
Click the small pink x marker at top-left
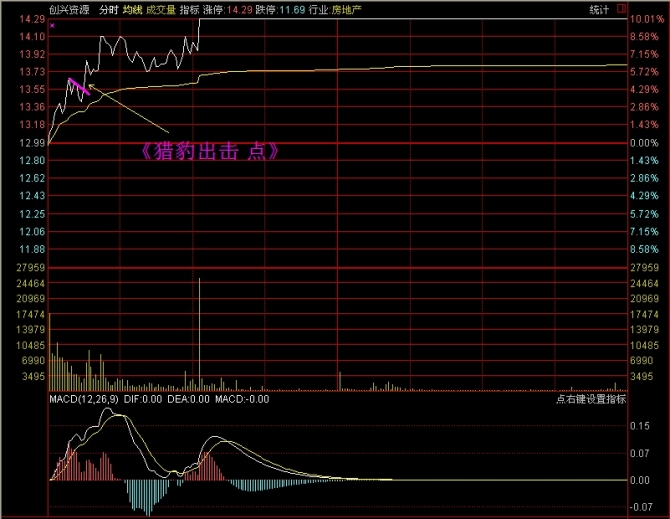point(52,25)
